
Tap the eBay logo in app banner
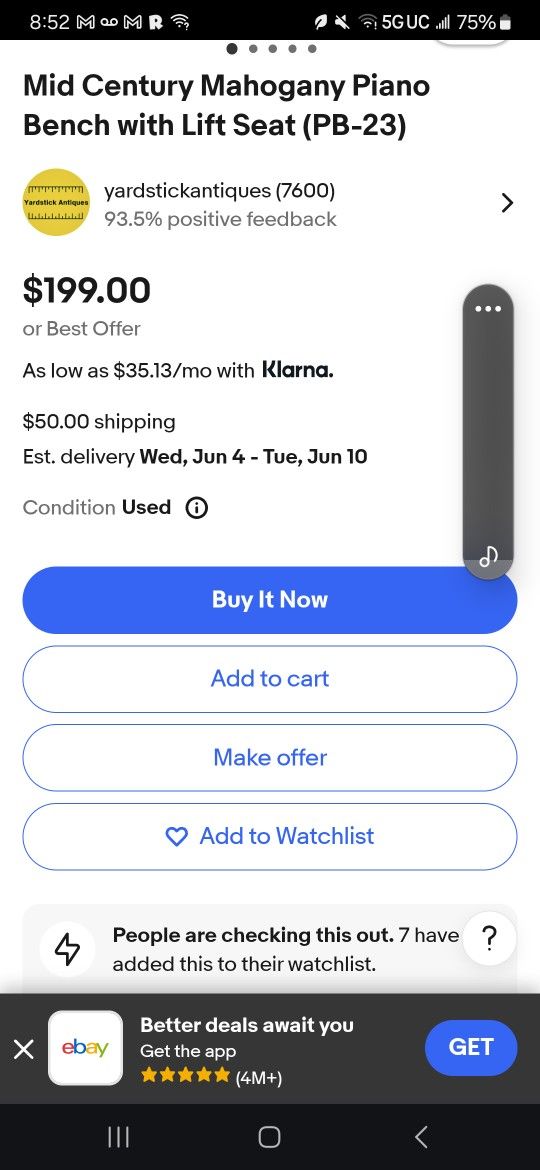pyautogui.click(x=85, y=1048)
